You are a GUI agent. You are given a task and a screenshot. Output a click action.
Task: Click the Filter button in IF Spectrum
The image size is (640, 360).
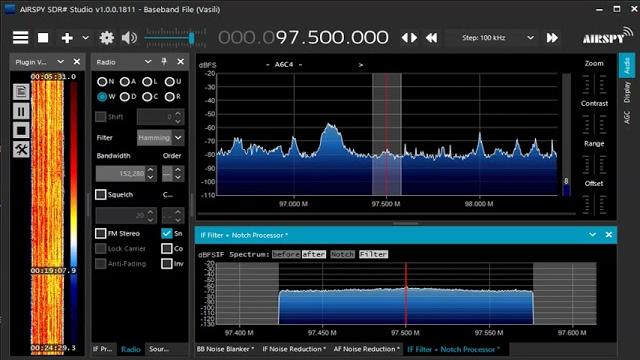point(373,254)
